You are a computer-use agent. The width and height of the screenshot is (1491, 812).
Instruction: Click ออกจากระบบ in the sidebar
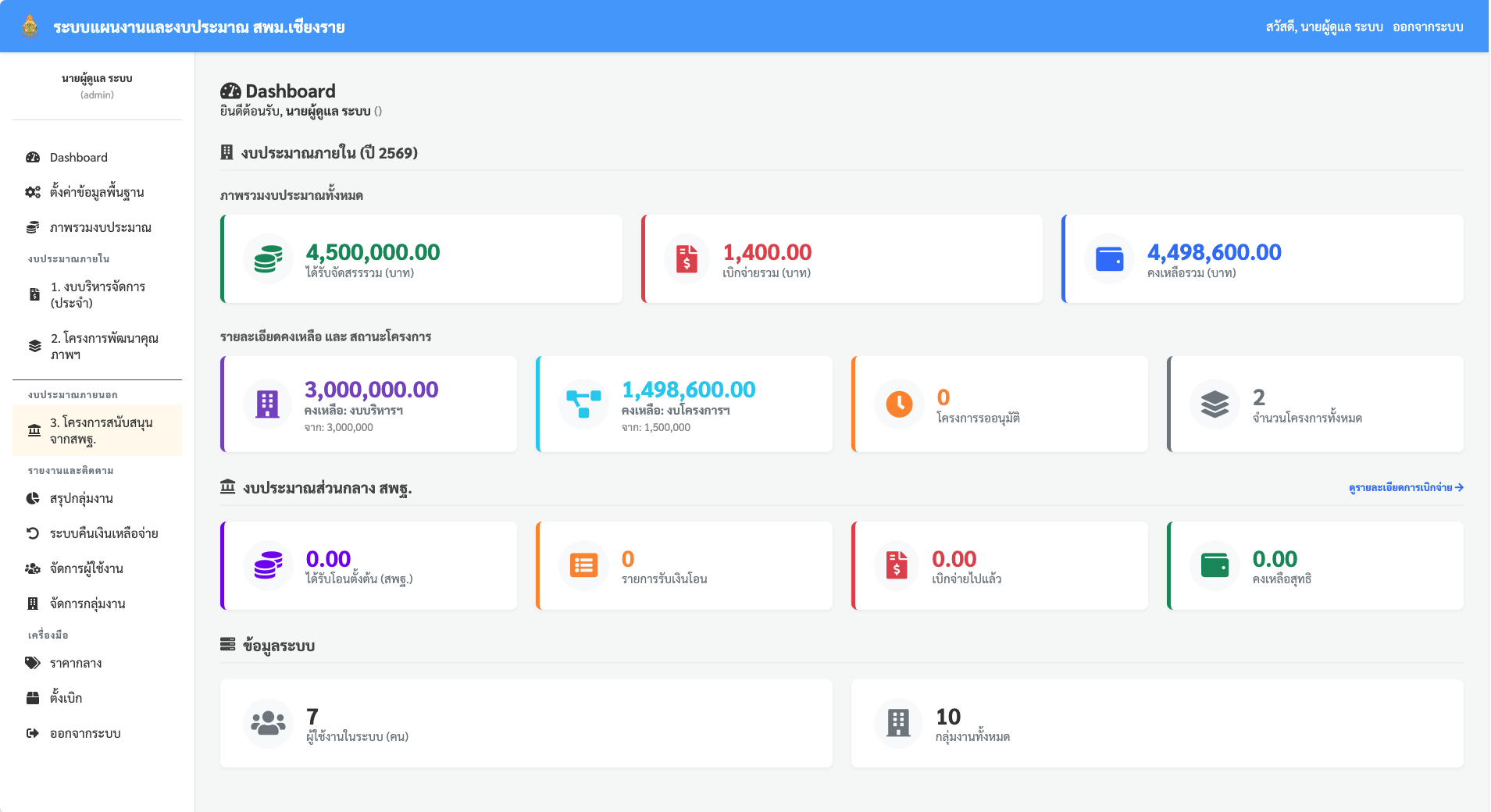(97, 733)
